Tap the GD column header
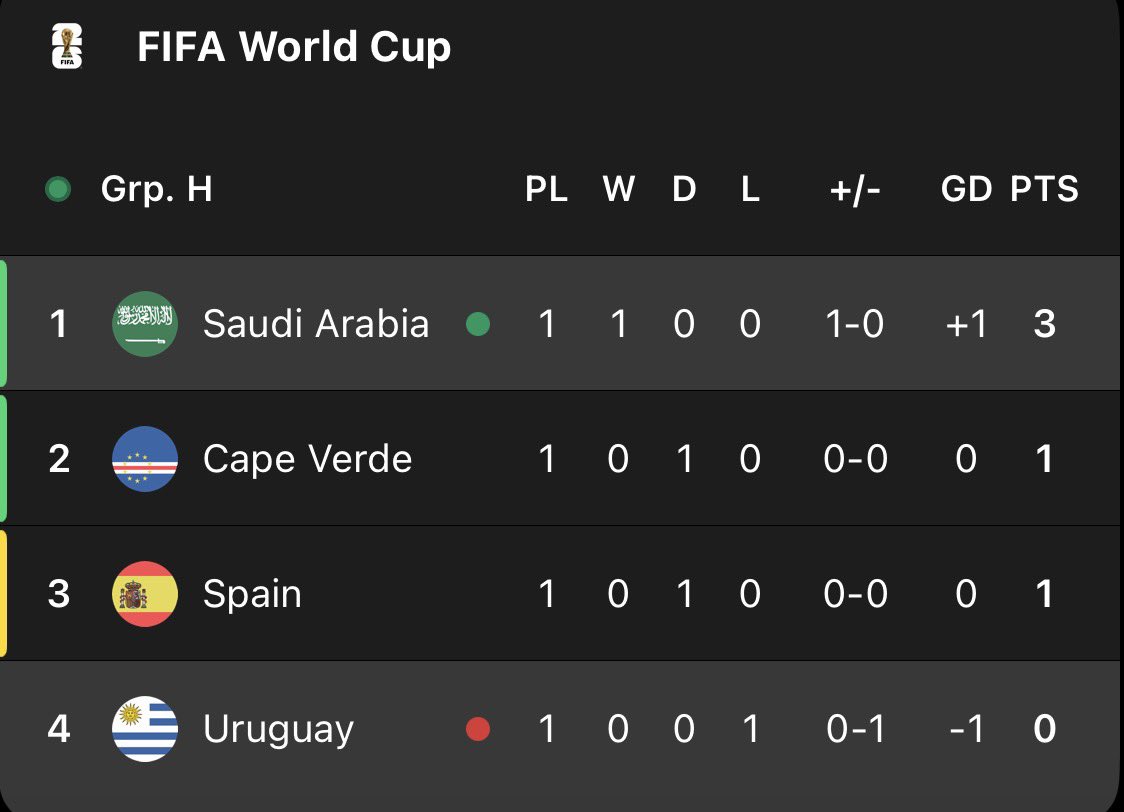 click(966, 189)
